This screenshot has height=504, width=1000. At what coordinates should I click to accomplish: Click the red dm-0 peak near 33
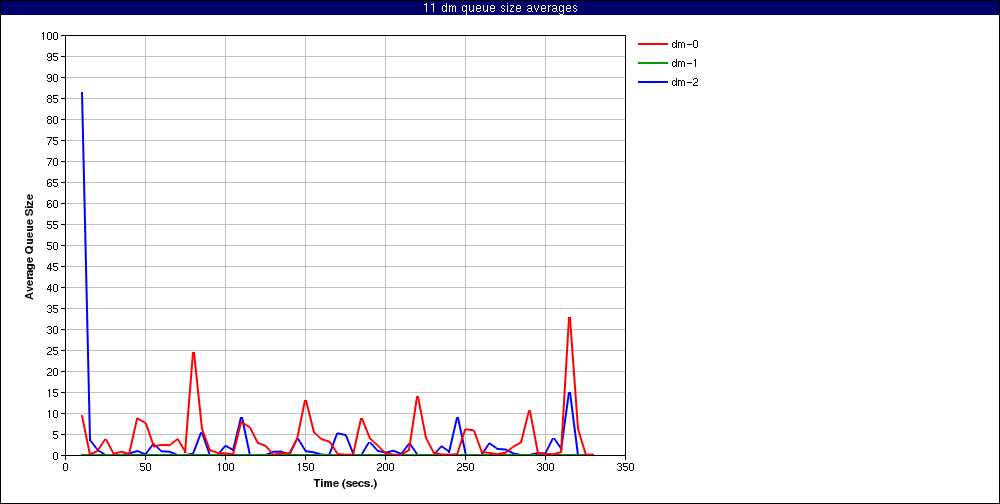click(x=569, y=318)
